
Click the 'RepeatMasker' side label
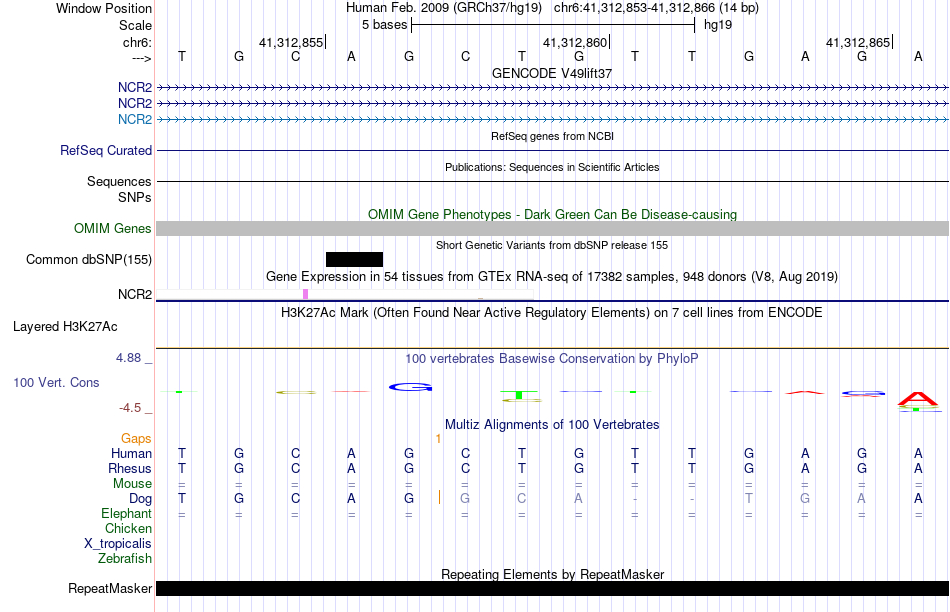pos(110,588)
